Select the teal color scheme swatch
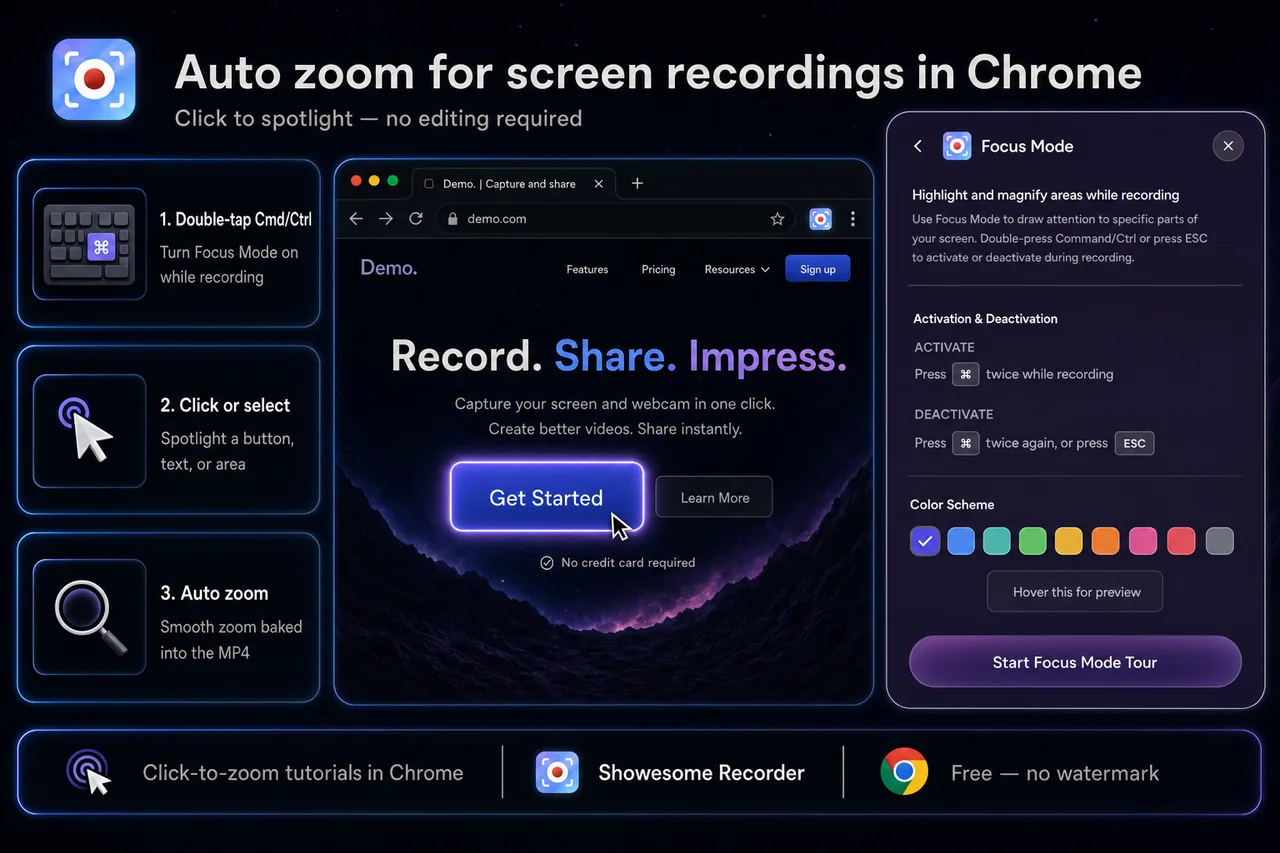Viewport: 1280px width, 853px height. pyautogui.click(x=997, y=541)
